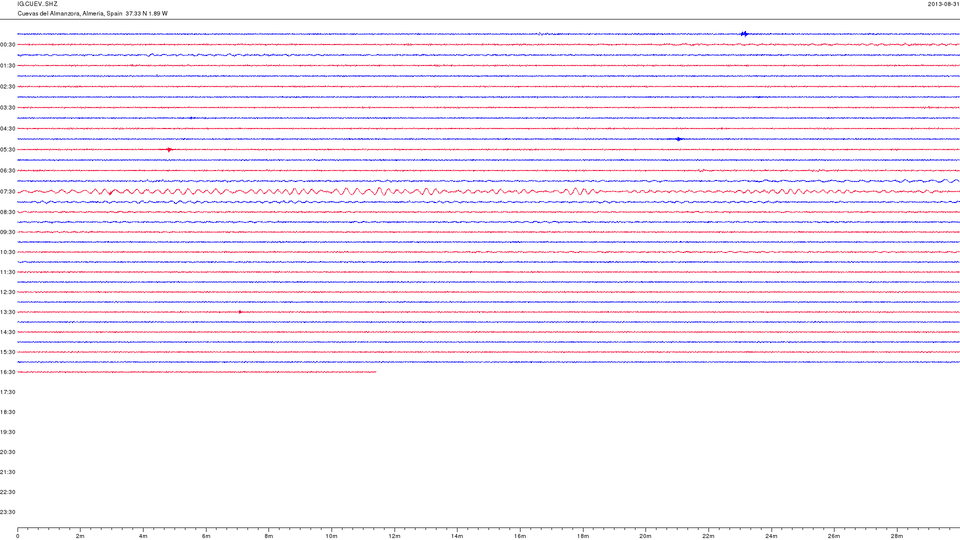The height and width of the screenshot is (540, 960).
Task: Select the 13:30 time row label
Action: 7,312
